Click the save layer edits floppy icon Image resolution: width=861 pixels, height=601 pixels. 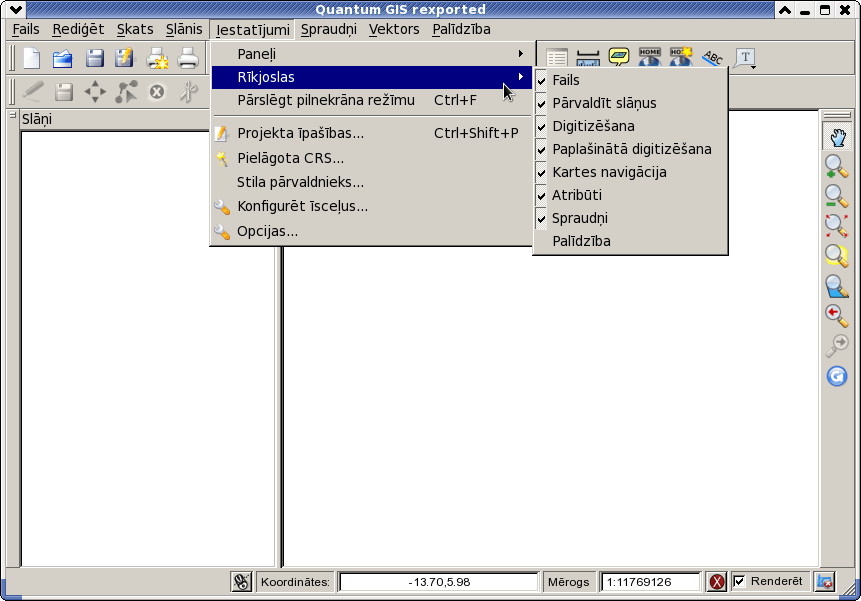point(64,92)
